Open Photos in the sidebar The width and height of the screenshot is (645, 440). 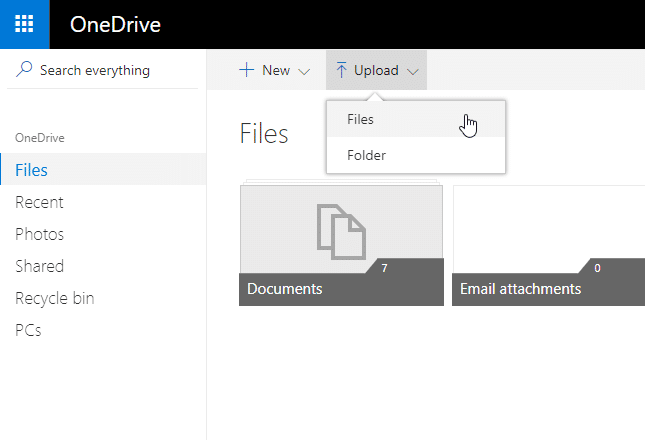pyautogui.click(x=39, y=234)
